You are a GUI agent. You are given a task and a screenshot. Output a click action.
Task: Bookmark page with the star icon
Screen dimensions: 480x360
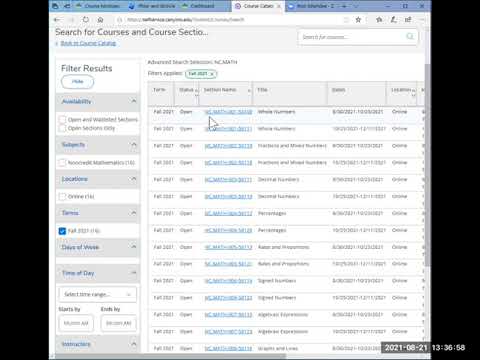[x=358, y=20]
